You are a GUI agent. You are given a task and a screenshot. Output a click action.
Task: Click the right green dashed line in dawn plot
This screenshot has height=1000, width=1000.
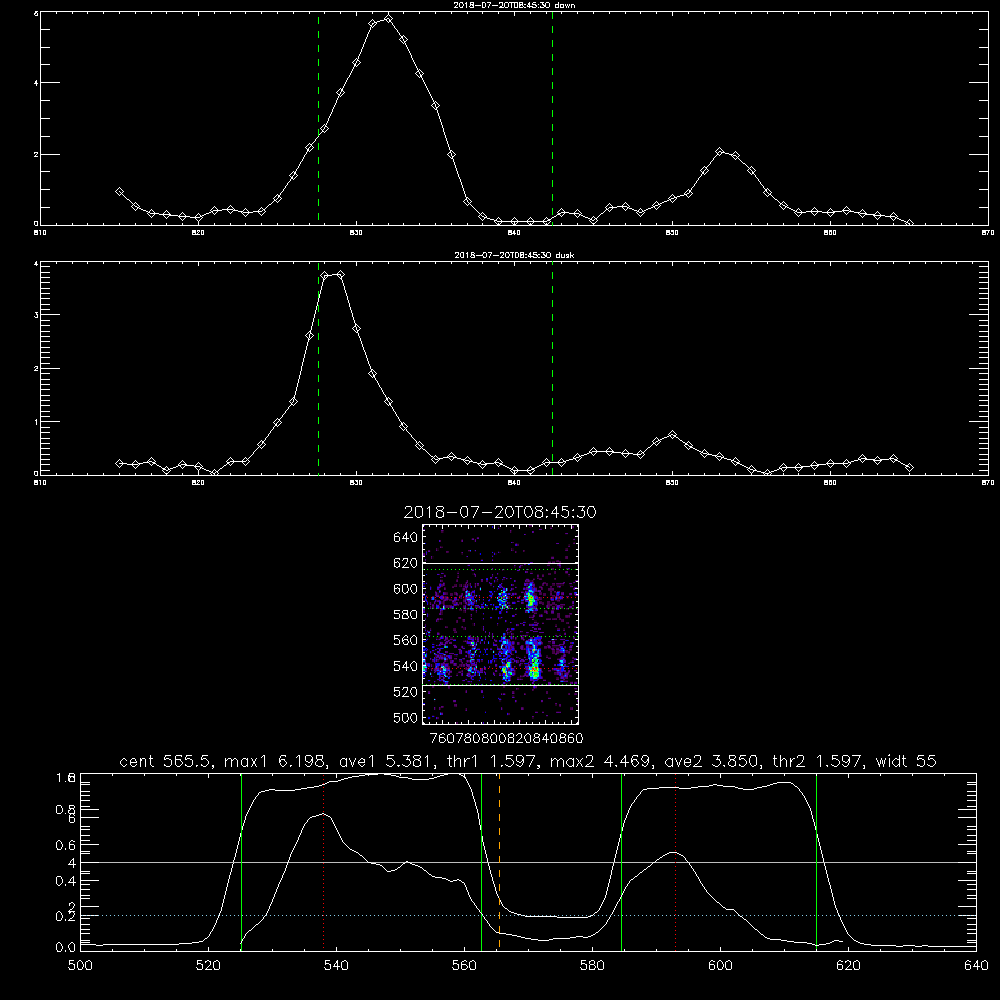click(552, 118)
